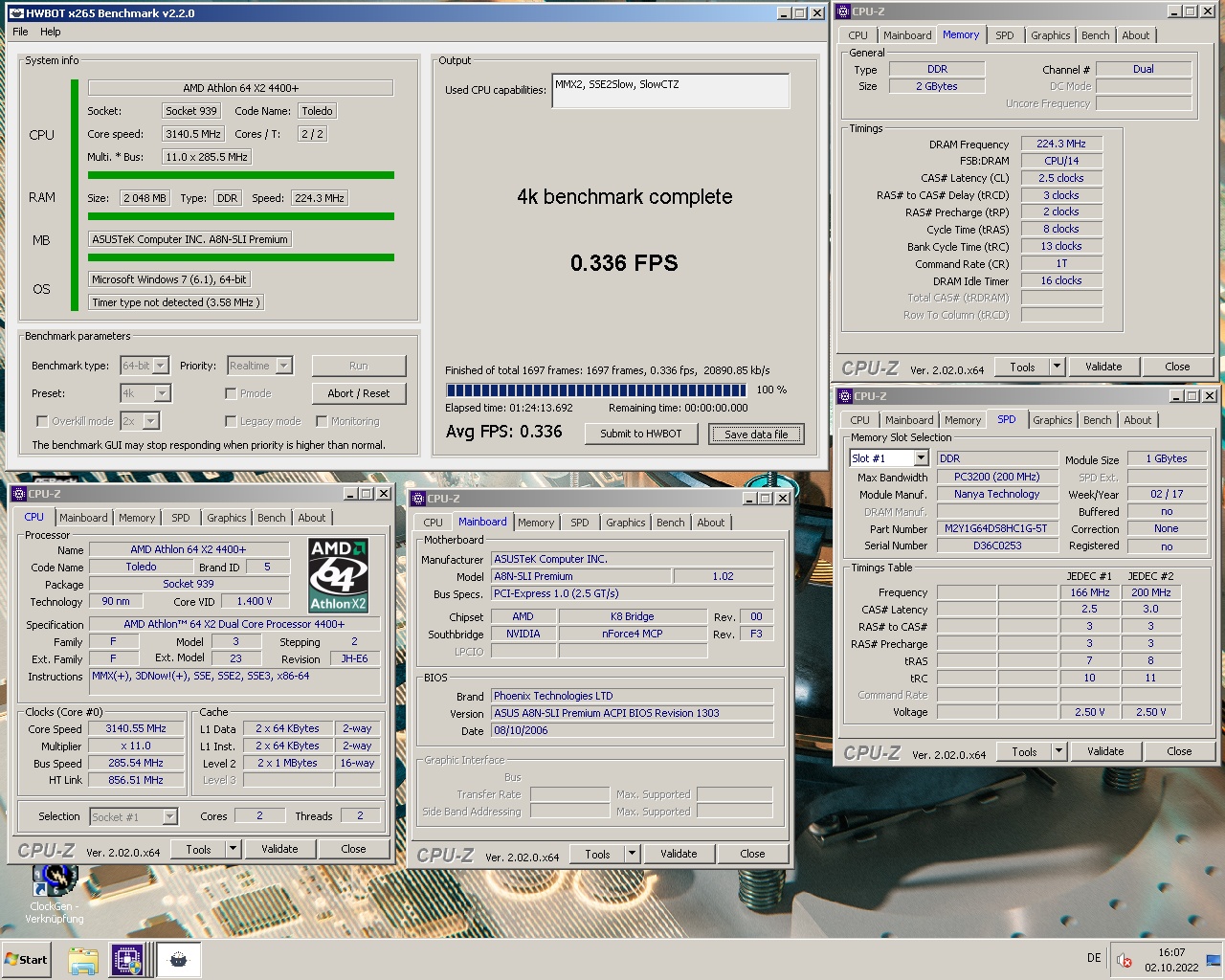Click BIOS Date 08/10/2006 field

pos(633,730)
